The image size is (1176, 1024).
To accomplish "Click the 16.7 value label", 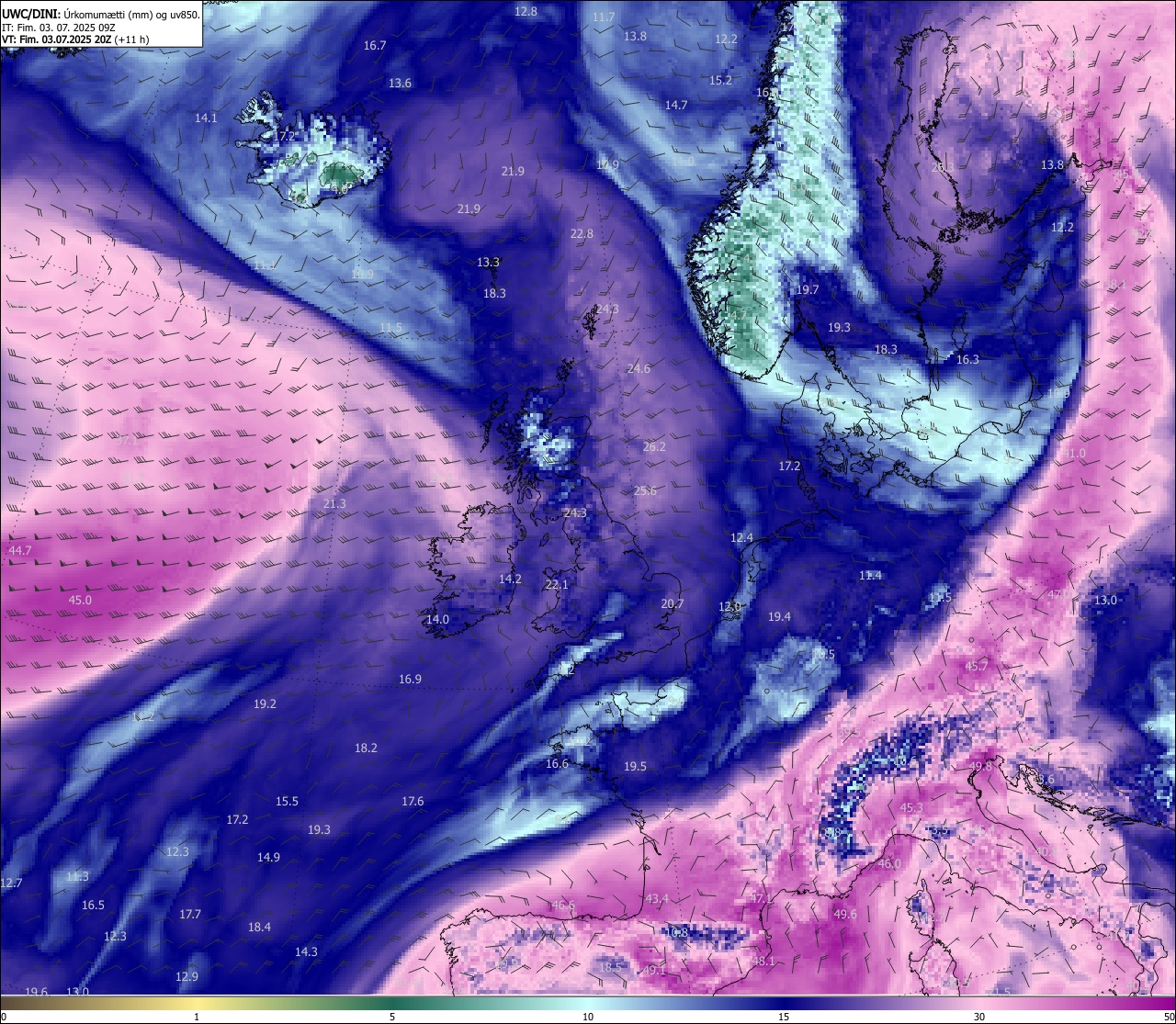I will [x=375, y=45].
